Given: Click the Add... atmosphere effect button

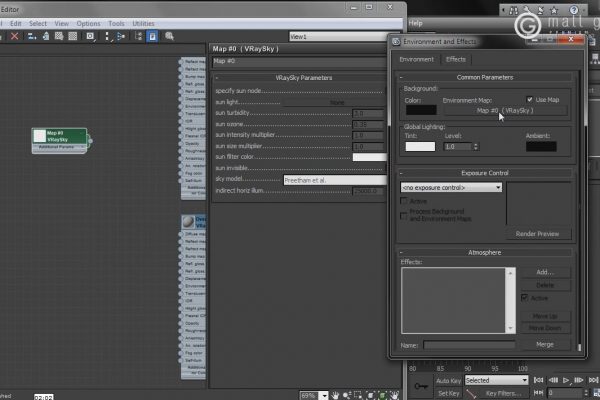Looking at the screenshot, I should click(x=545, y=272).
